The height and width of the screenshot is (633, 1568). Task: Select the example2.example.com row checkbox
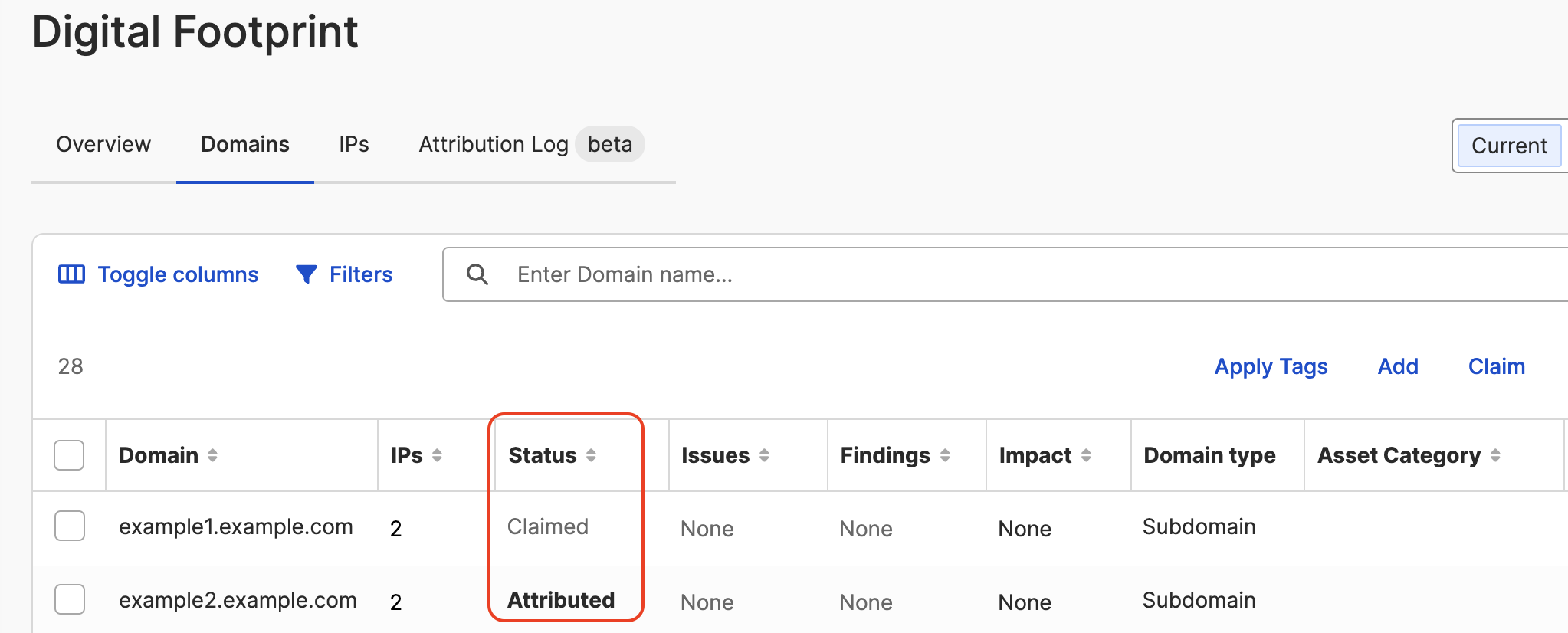70,599
